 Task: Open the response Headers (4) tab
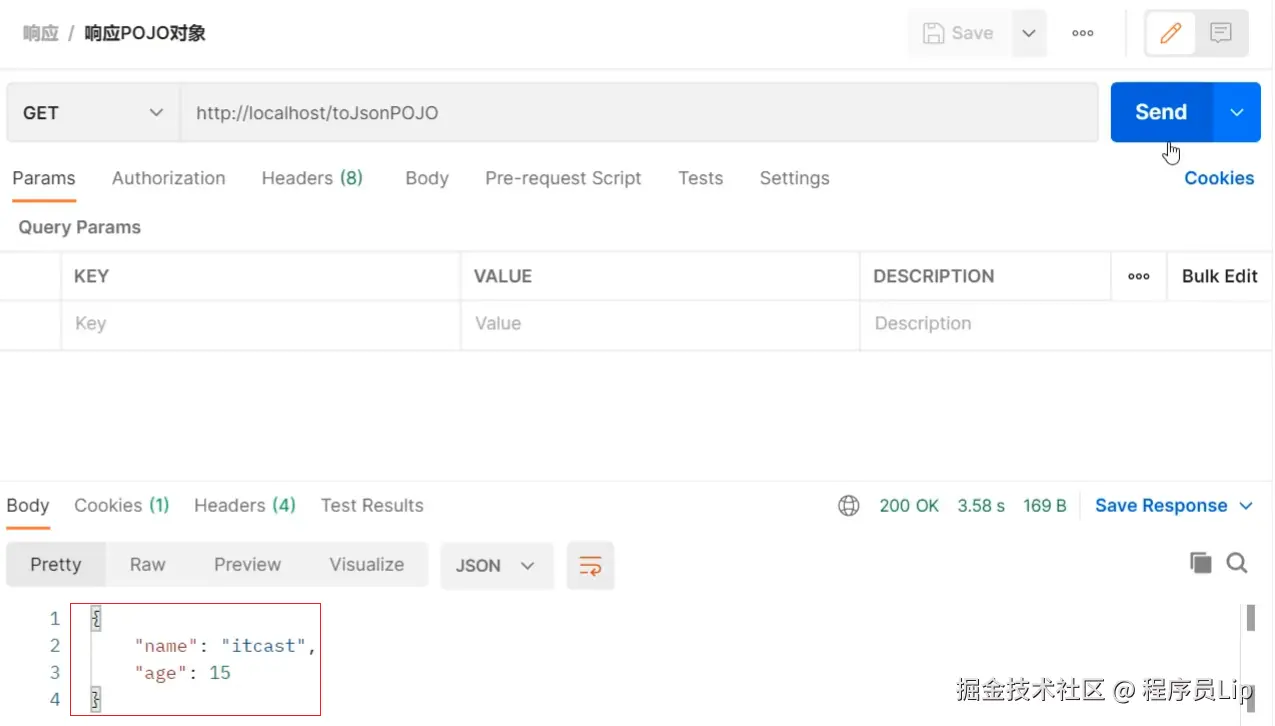[x=245, y=506]
